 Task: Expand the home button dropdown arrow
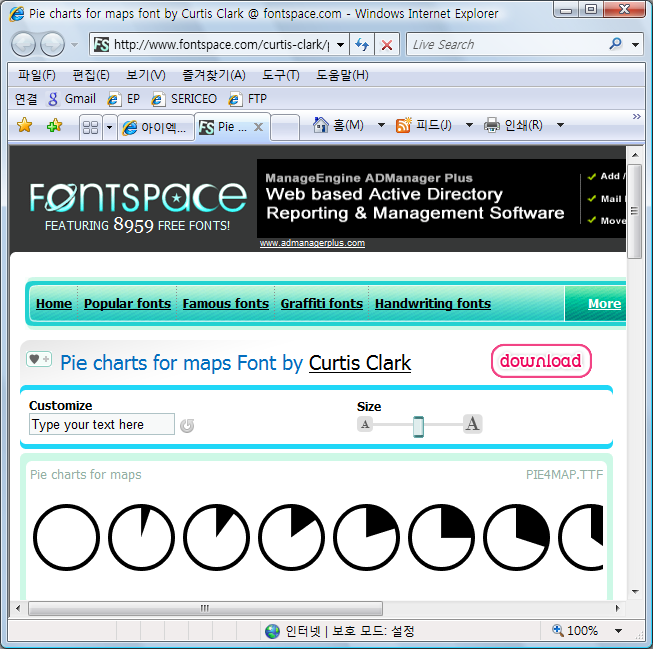381,125
